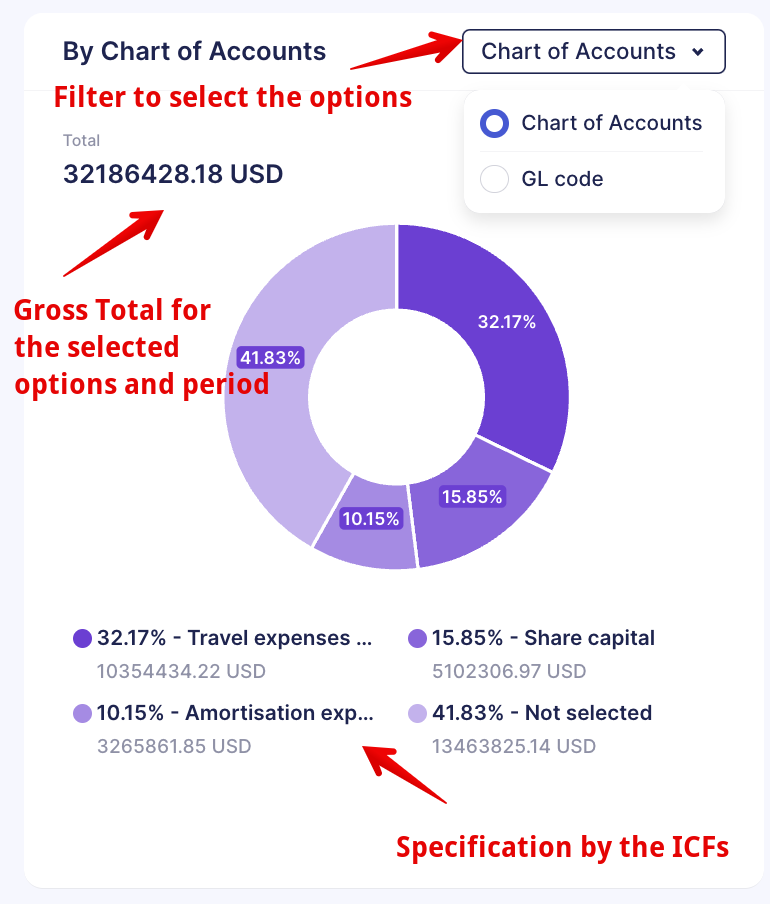Click the dropdown chevron arrow icon
This screenshot has width=770, height=904.
point(697,52)
